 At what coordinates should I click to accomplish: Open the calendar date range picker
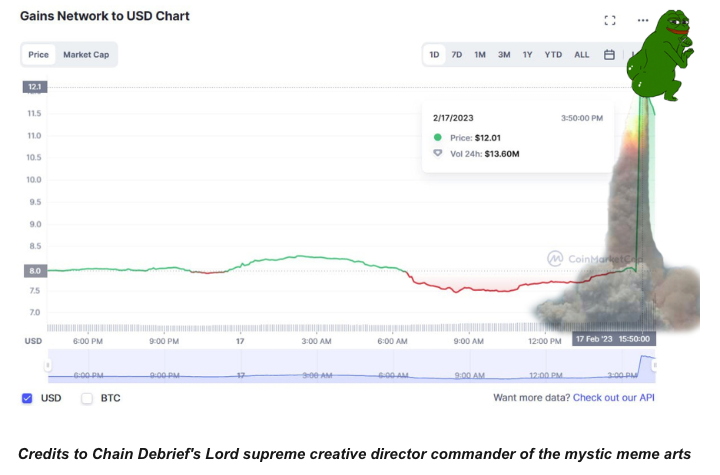(x=609, y=55)
